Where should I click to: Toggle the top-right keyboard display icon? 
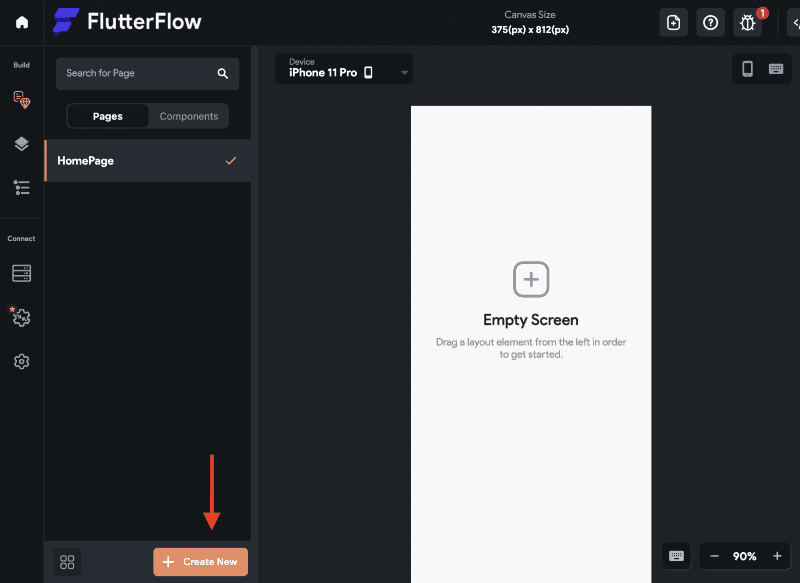(x=776, y=69)
